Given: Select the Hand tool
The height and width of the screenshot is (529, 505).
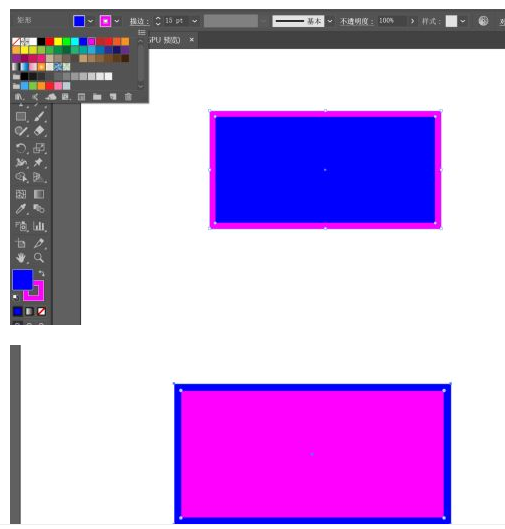Looking at the screenshot, I should point(21,258).
